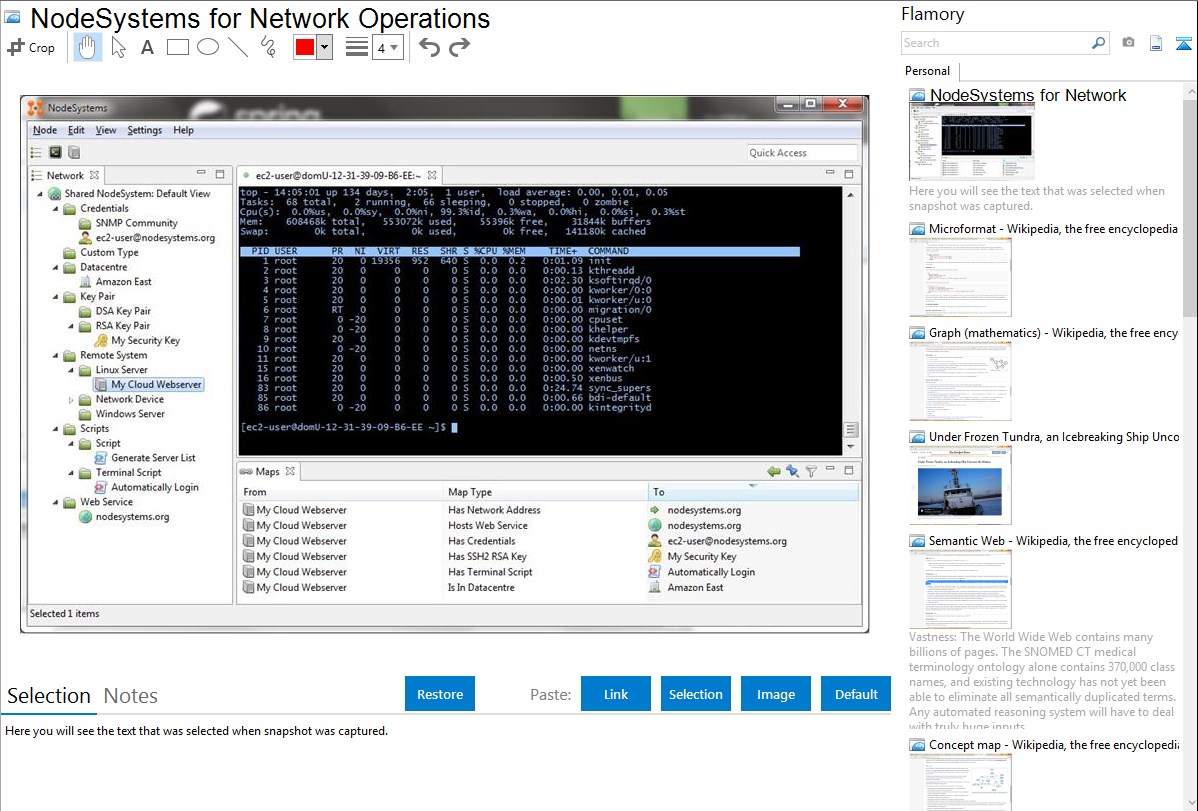Collapse the Remote System tree node
This screenshot has width=1198, height=811.
pyautogui.click(x=56, y=355)
